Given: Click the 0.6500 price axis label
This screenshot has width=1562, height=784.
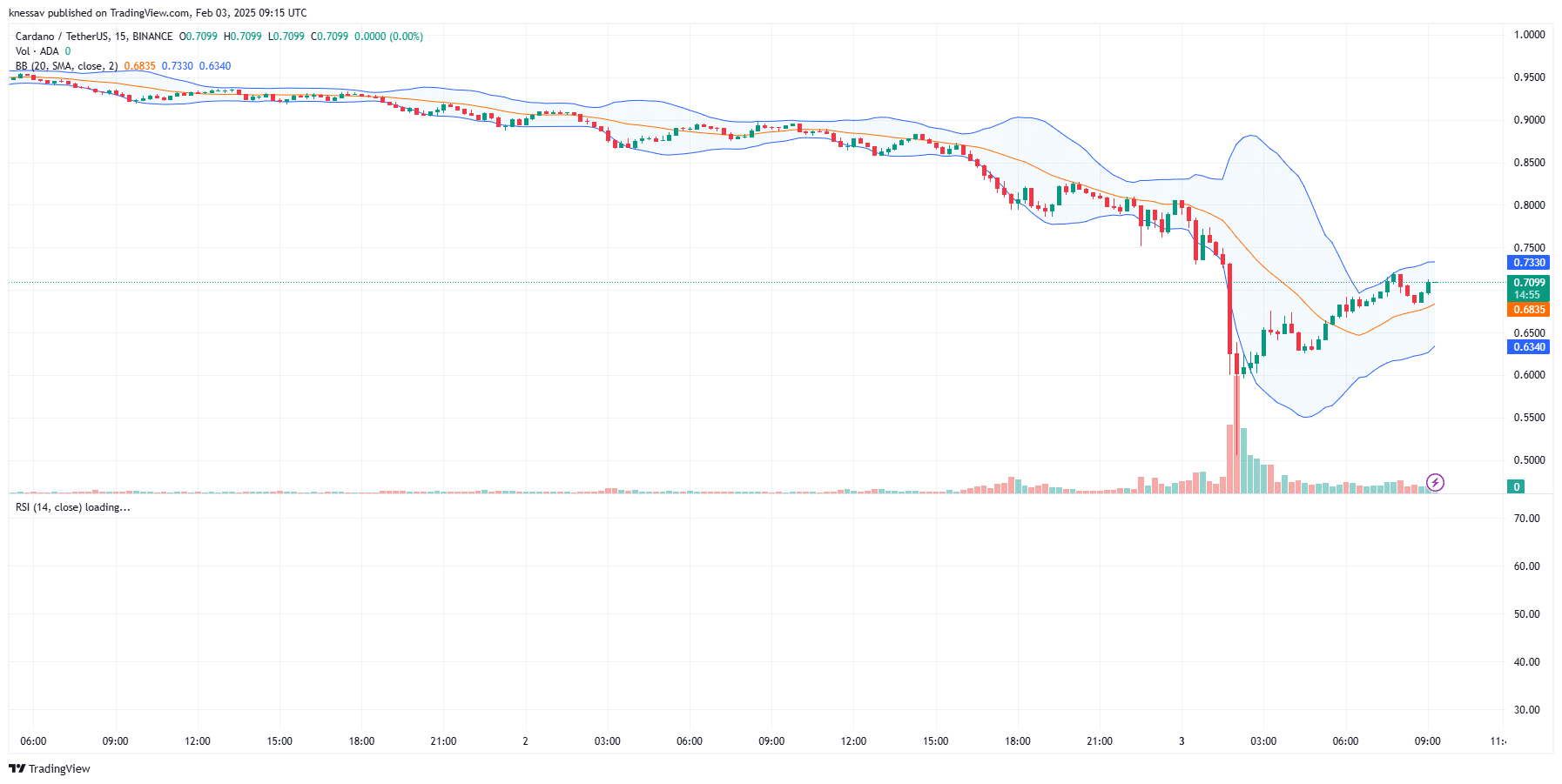Looking at the screenshot, I should click(1529, 333).
